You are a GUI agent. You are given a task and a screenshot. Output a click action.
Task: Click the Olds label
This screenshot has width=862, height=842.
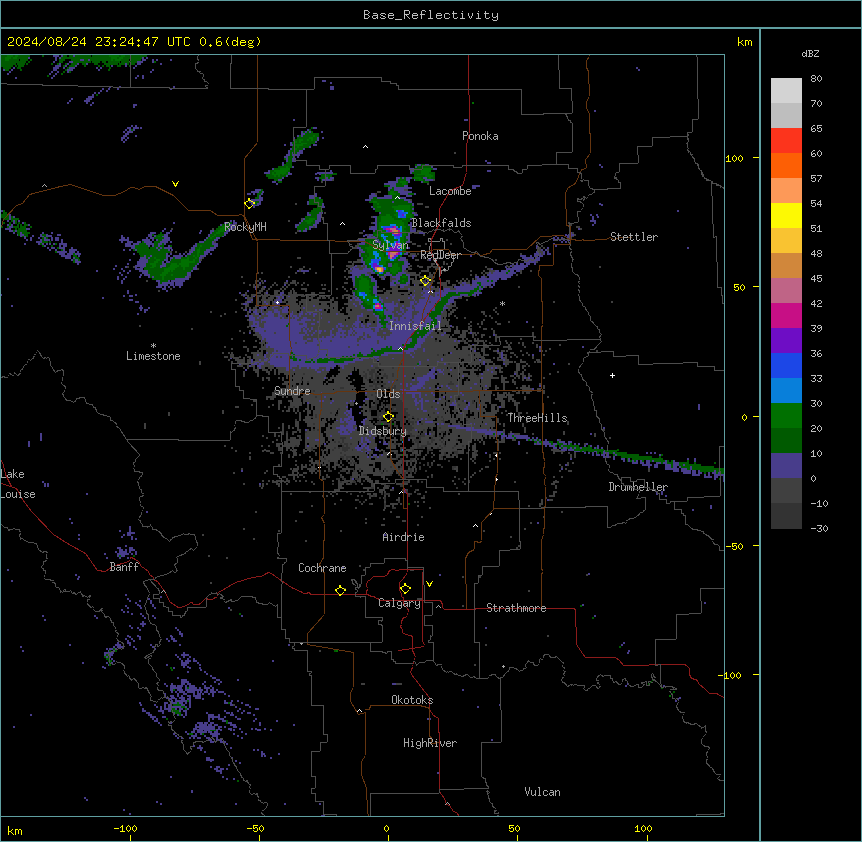point(388,394)
